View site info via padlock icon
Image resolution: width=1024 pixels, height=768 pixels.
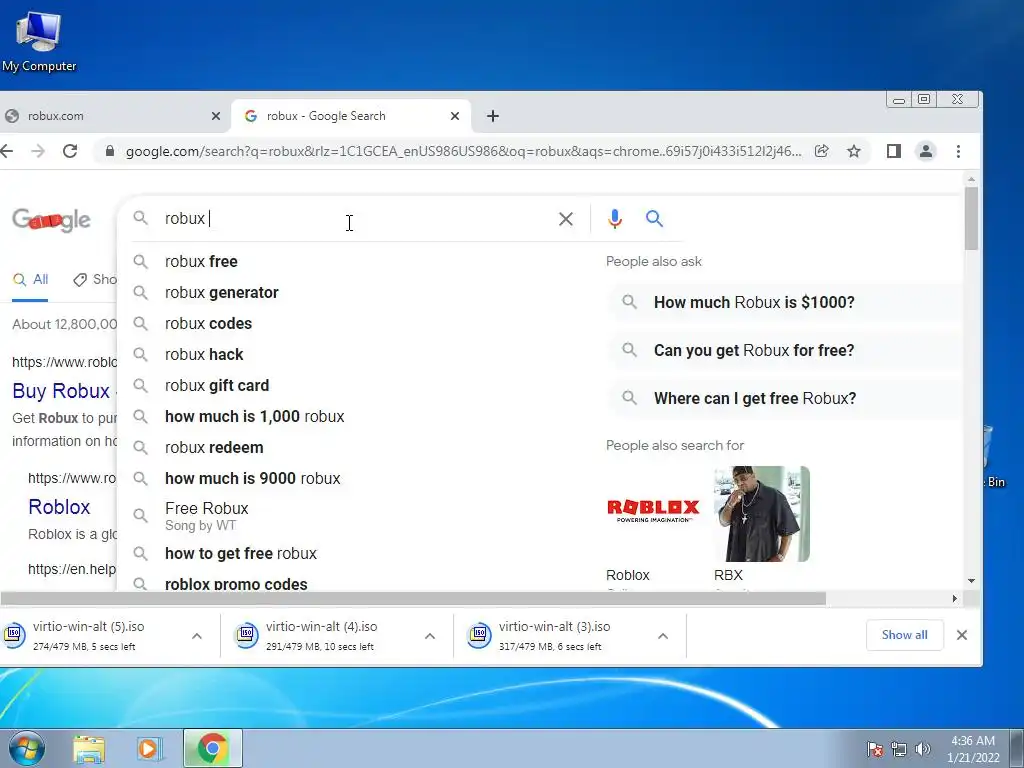(110, 152)
